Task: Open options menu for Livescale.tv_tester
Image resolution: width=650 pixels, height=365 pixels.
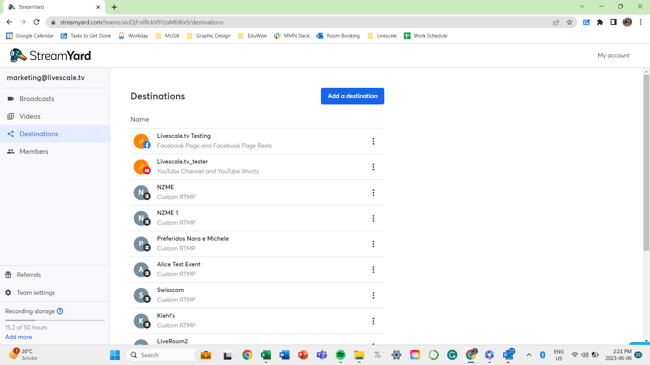Action: pyautogui.click(x=373, y=167)
